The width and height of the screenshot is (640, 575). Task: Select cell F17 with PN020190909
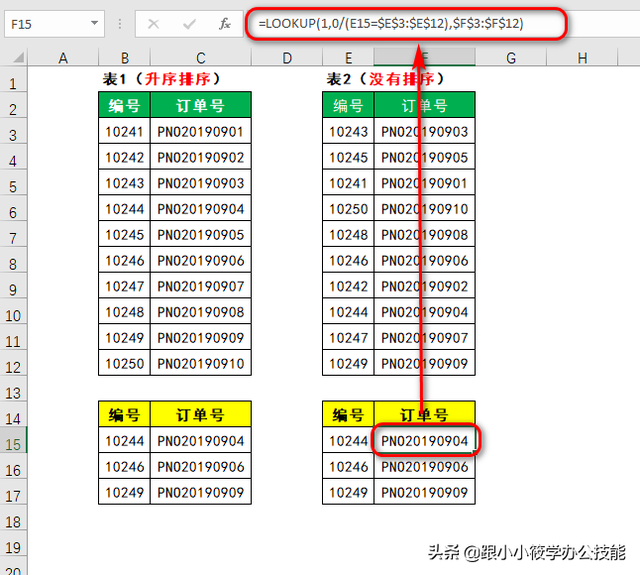coord(424,492)
